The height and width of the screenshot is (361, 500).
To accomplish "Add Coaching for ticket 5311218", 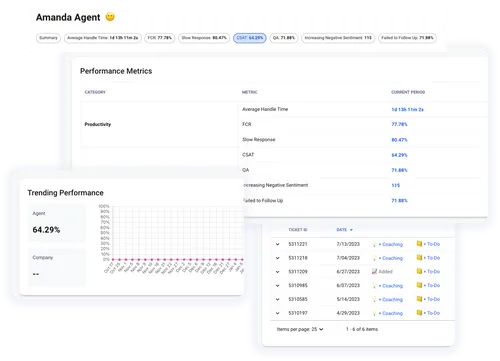I will click(x=391, y=258).
